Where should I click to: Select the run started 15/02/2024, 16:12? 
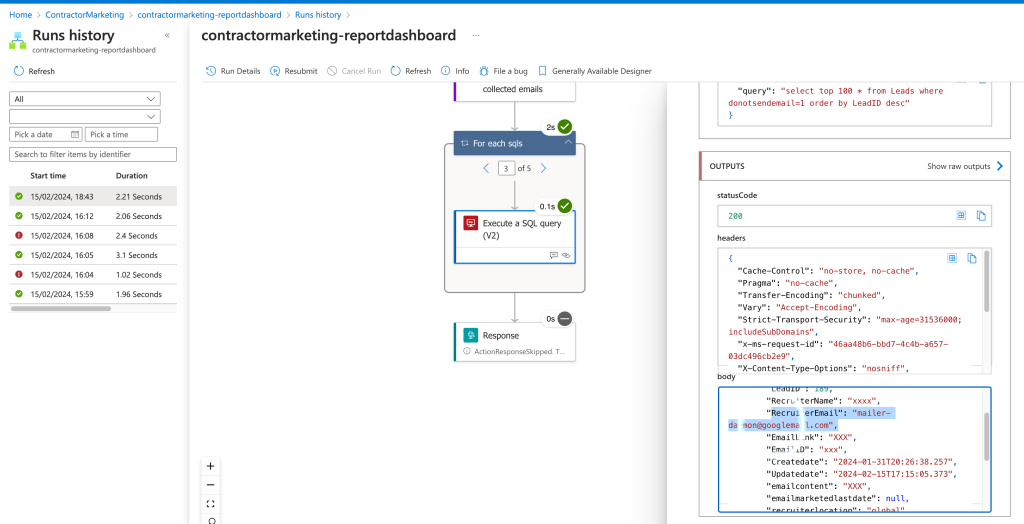coord(93,216)
